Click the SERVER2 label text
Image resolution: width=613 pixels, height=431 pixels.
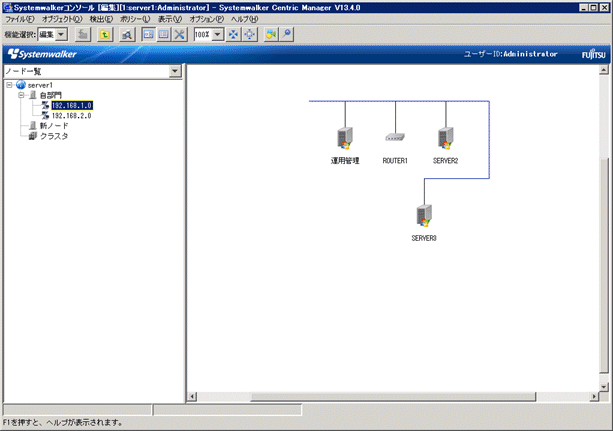[x=445, y=161]
